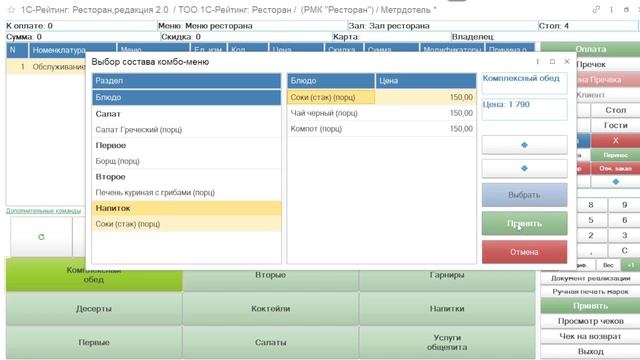Select Салаты menu category
This screenshot has width=640, height=360.
click(271, 342)
